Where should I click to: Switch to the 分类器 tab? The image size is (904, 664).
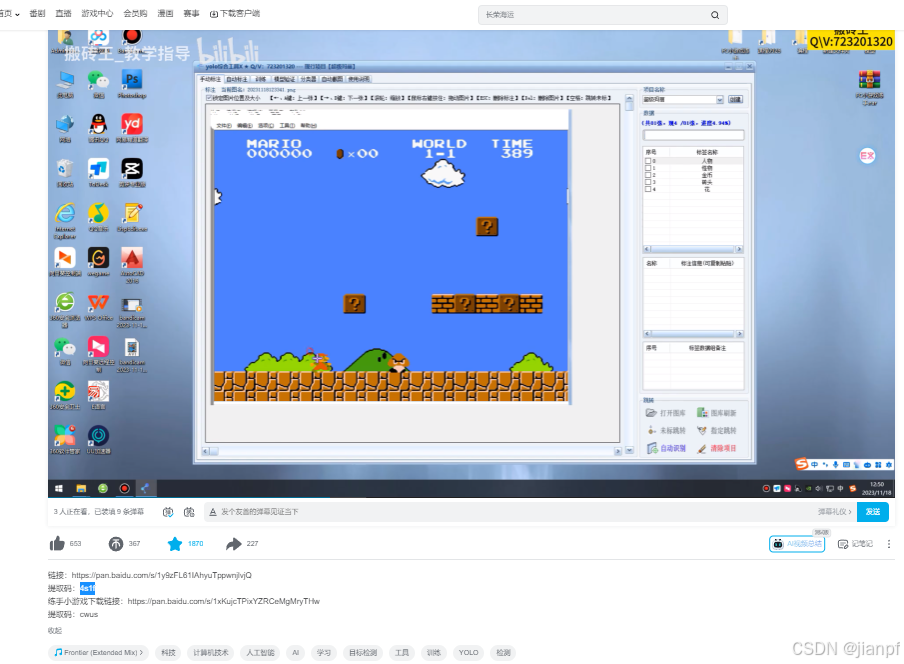[308, 79]
